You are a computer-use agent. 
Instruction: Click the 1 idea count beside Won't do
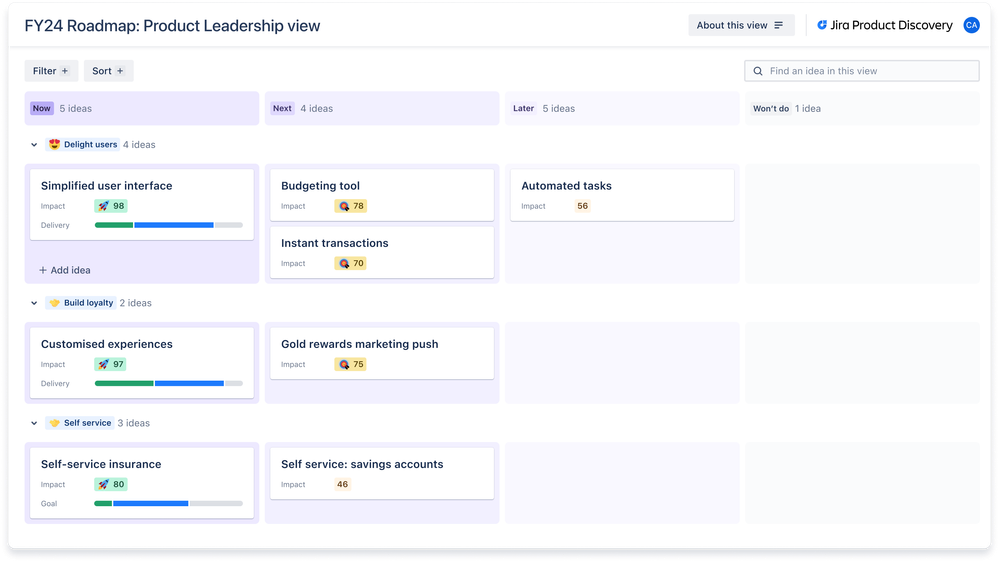click(x=808, y=108)
